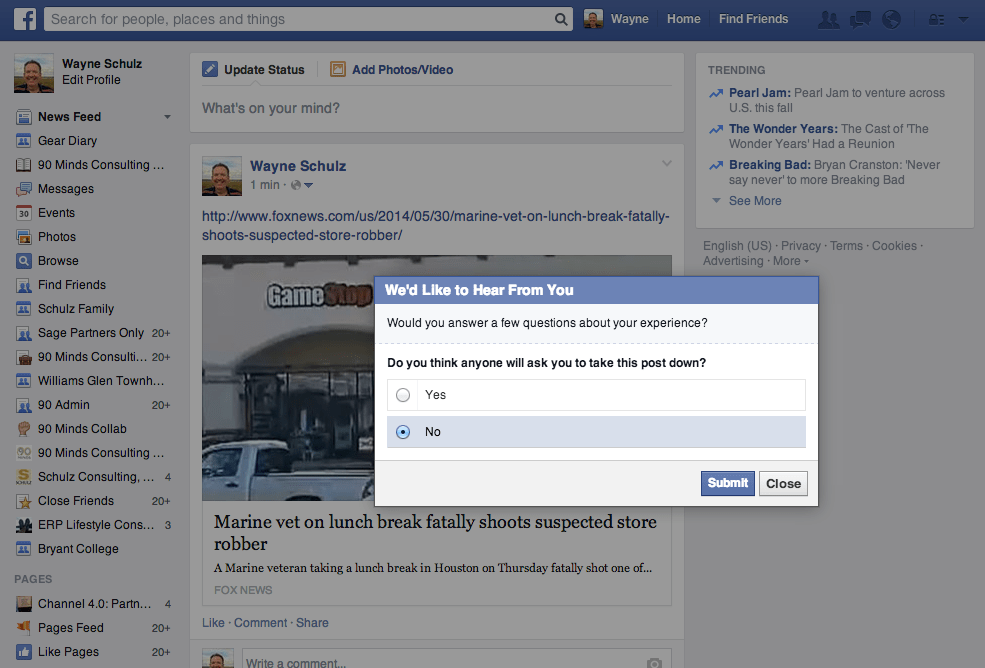Screen dimensions: 985x668
Task: Click the Schulz Family group icon
Action: point(23,309)
